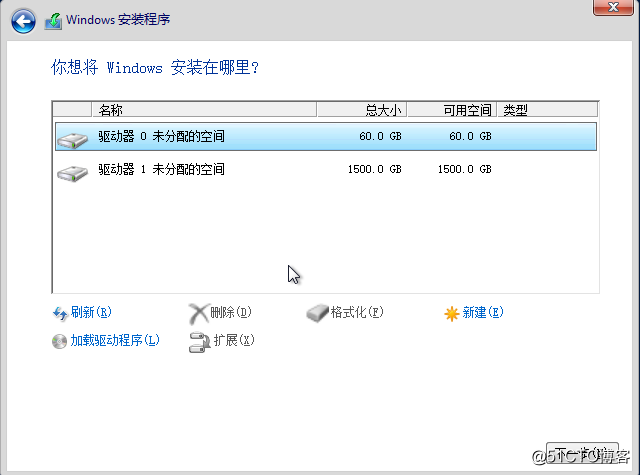This screenshot has height=475, width=640.
Task: Click the drive icon for 驱动器 1
Action: [73, 173]
